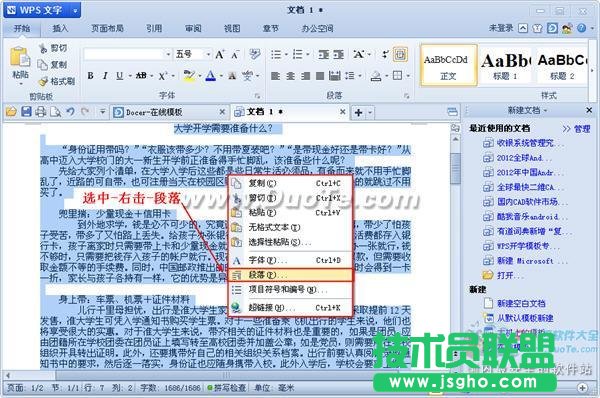Screen dimensions: 600x398
Task: Click the print preview icon
Action: coord(55,112)
